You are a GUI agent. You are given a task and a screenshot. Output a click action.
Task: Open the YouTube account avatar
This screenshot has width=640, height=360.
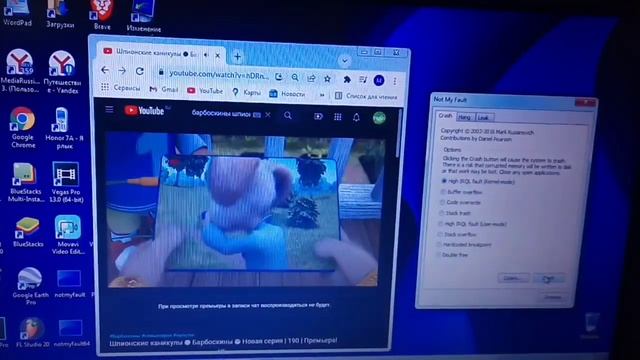tap(379, 118)
